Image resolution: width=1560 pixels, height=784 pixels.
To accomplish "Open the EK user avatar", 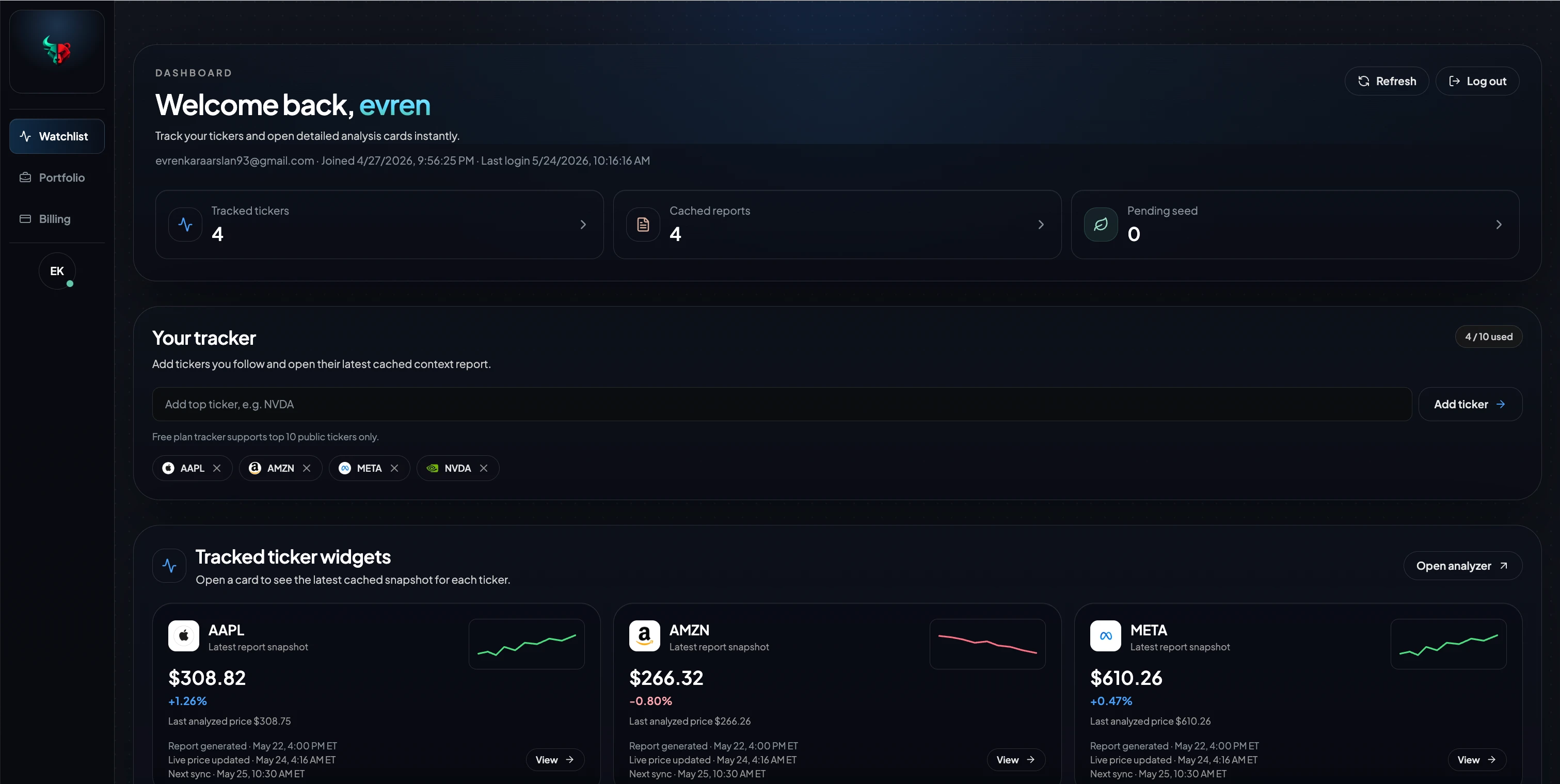I will point(57,270).
